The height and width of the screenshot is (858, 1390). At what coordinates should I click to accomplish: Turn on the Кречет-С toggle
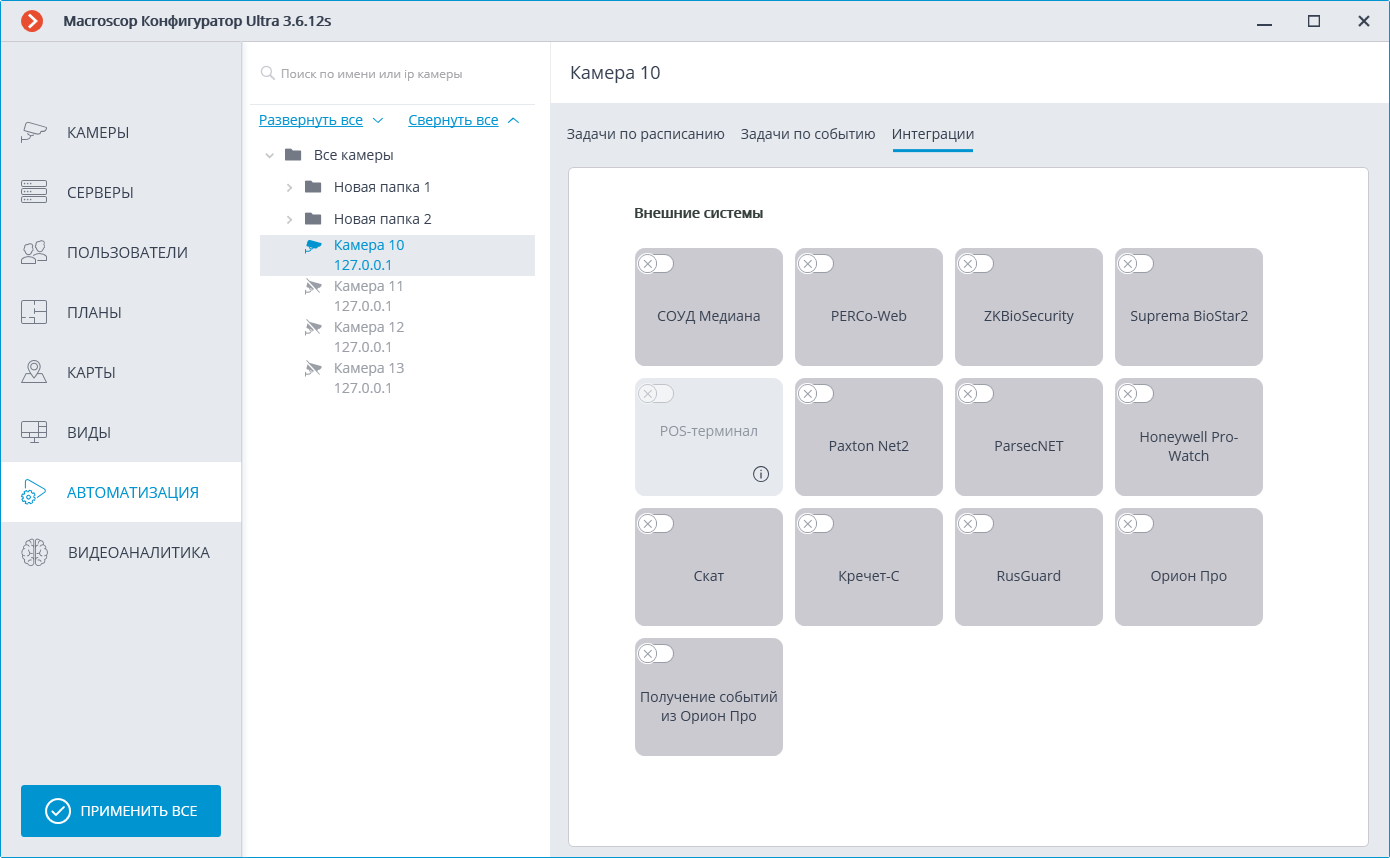click(x=816, y=524)
